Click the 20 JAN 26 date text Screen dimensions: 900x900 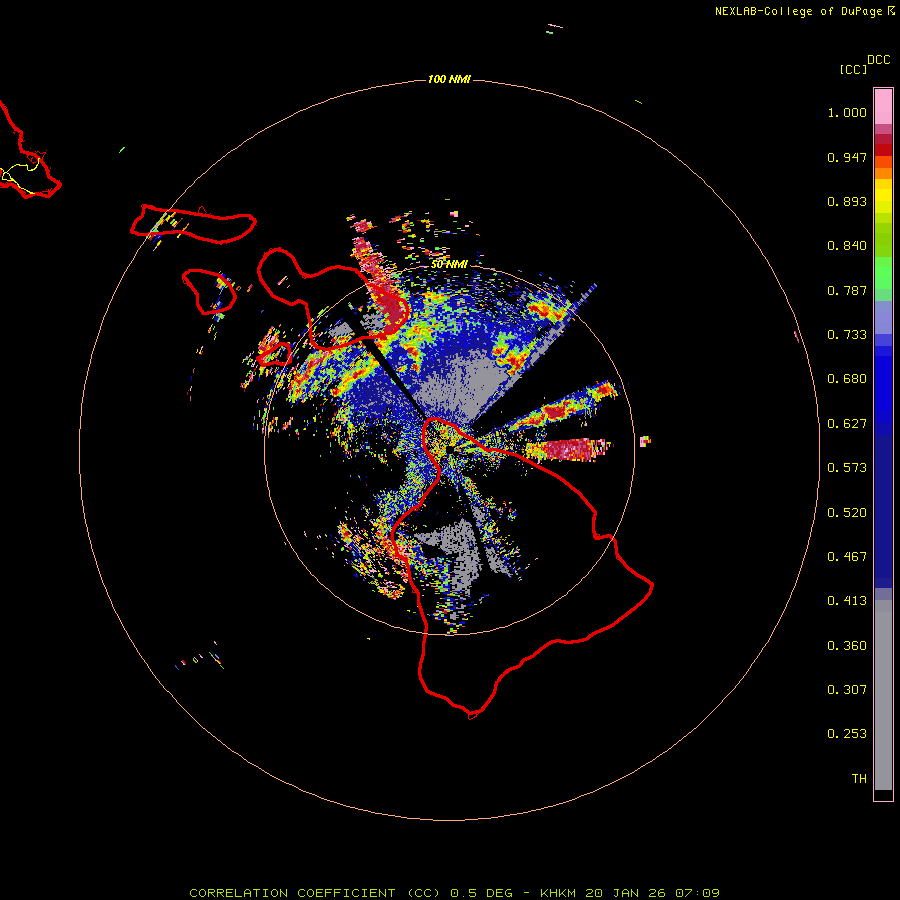click(625, 893)
